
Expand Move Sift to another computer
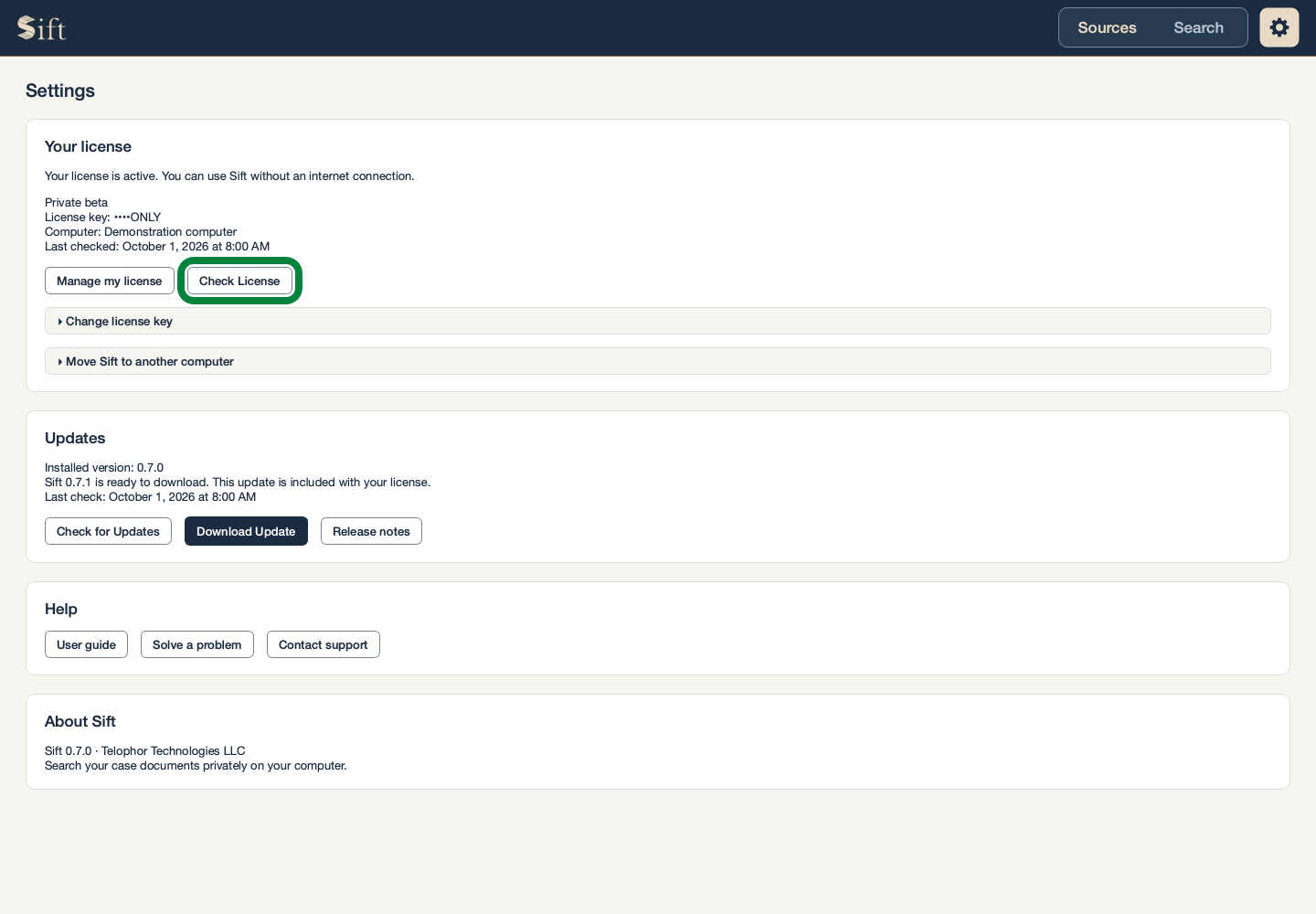click(658, 361)
